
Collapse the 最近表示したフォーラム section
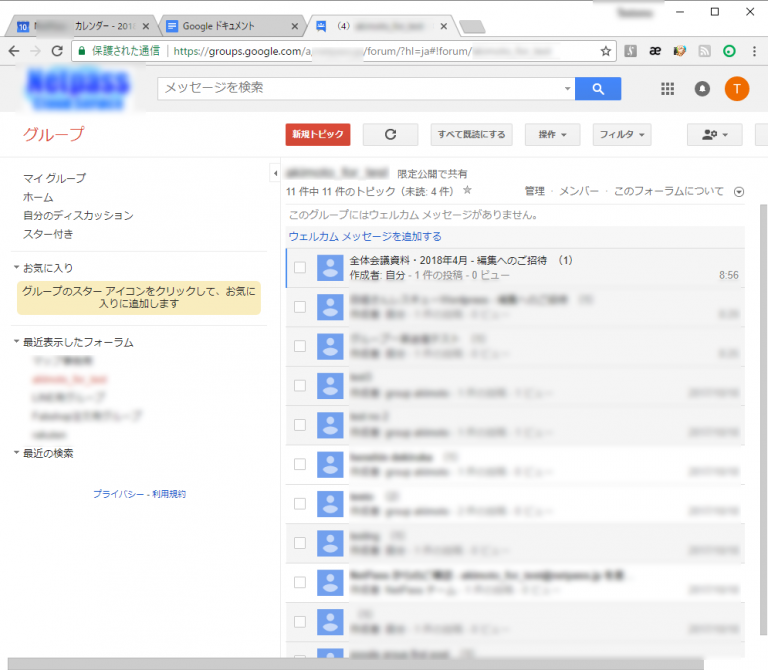17,342
